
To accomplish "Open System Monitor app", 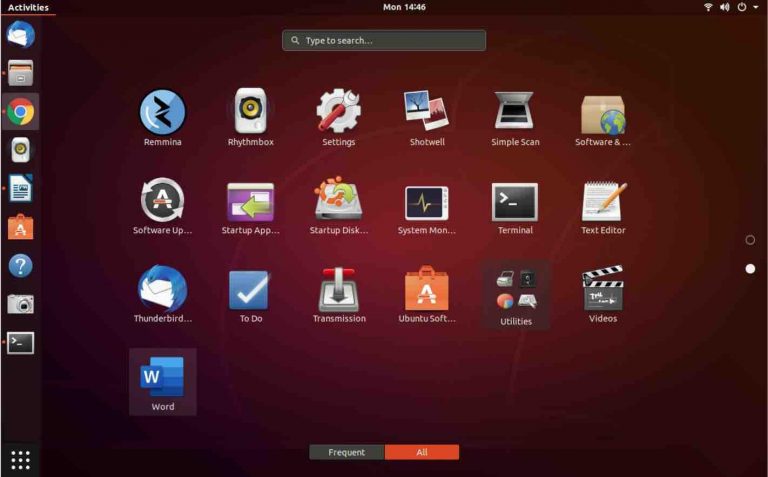I will coord(426,202).
